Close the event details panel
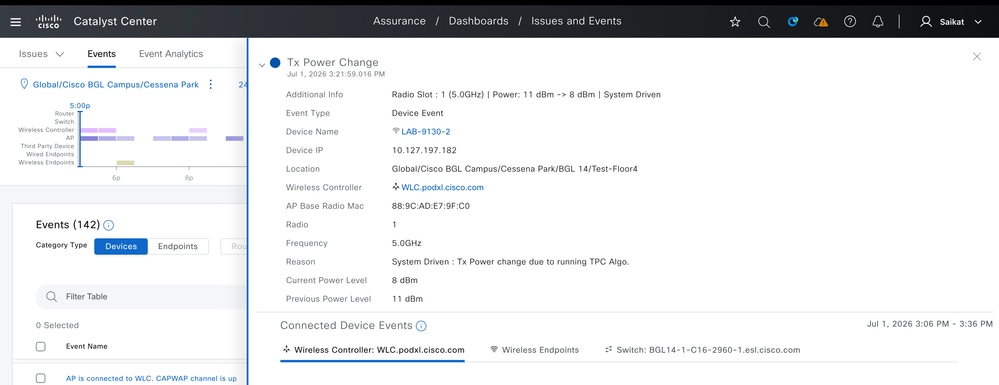Screen dimensions: 999x385 pos(977,56)
